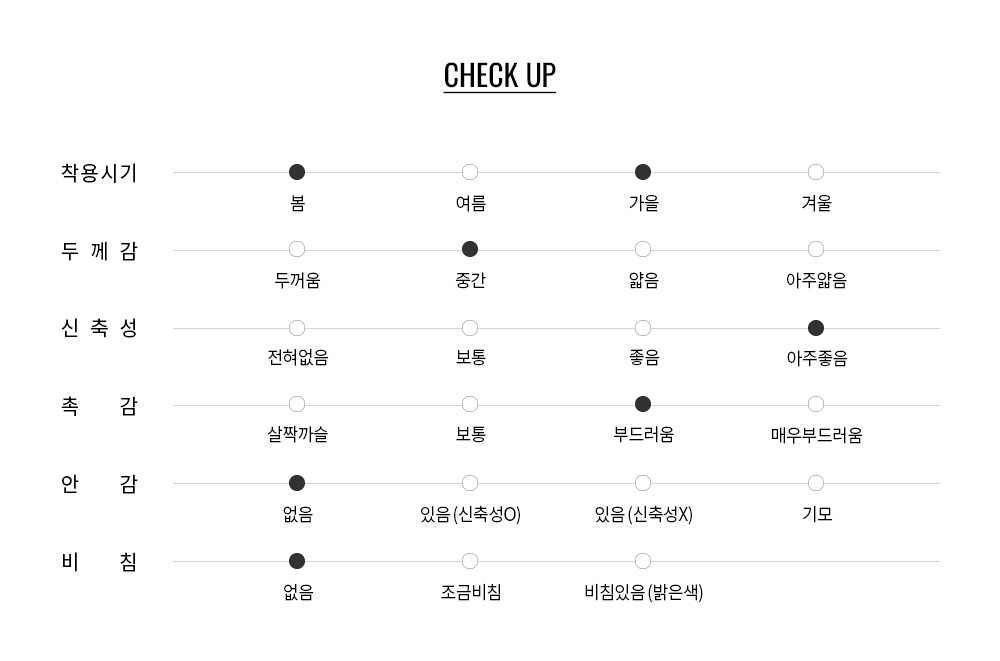Click the 부드러움 texture radio dot
Viewport: 1000px width, 661px height.
[x=643, y=404]
